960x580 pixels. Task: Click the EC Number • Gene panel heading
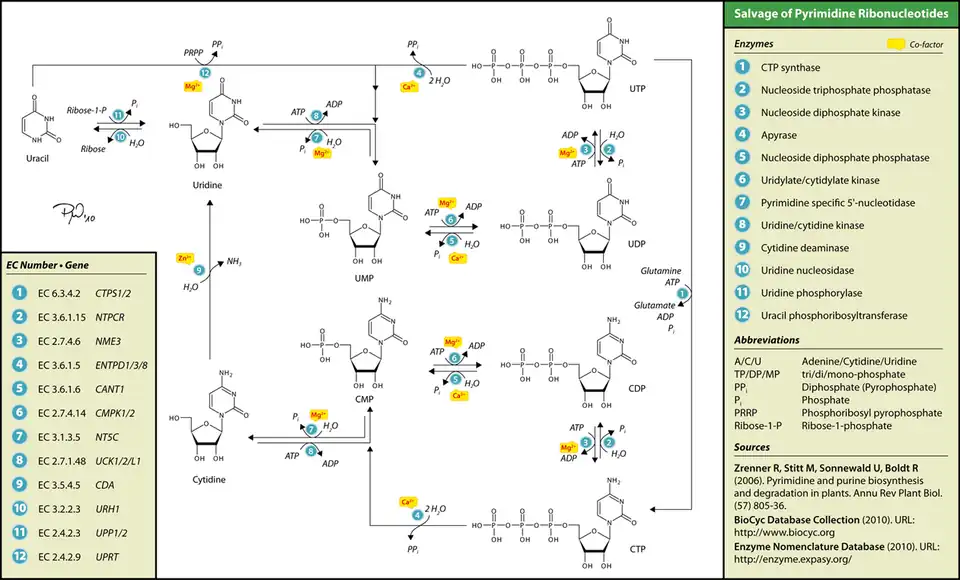(48, 266)
